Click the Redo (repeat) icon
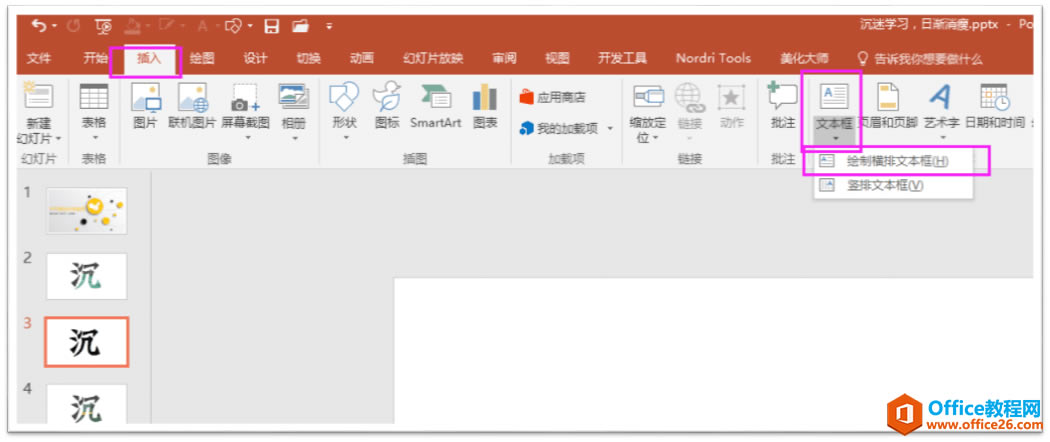This screenshot has width=1050, height=442. (x=75, y=26)
